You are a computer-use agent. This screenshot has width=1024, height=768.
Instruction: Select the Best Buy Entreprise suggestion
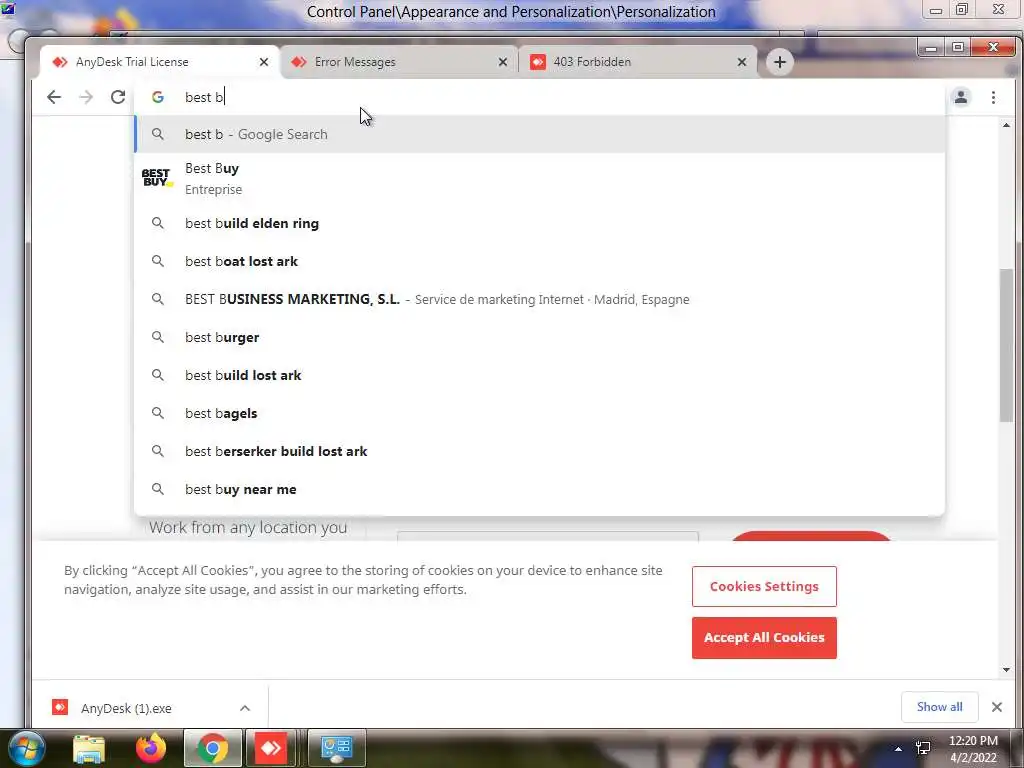pyautogui.click(x=539, y=178)
